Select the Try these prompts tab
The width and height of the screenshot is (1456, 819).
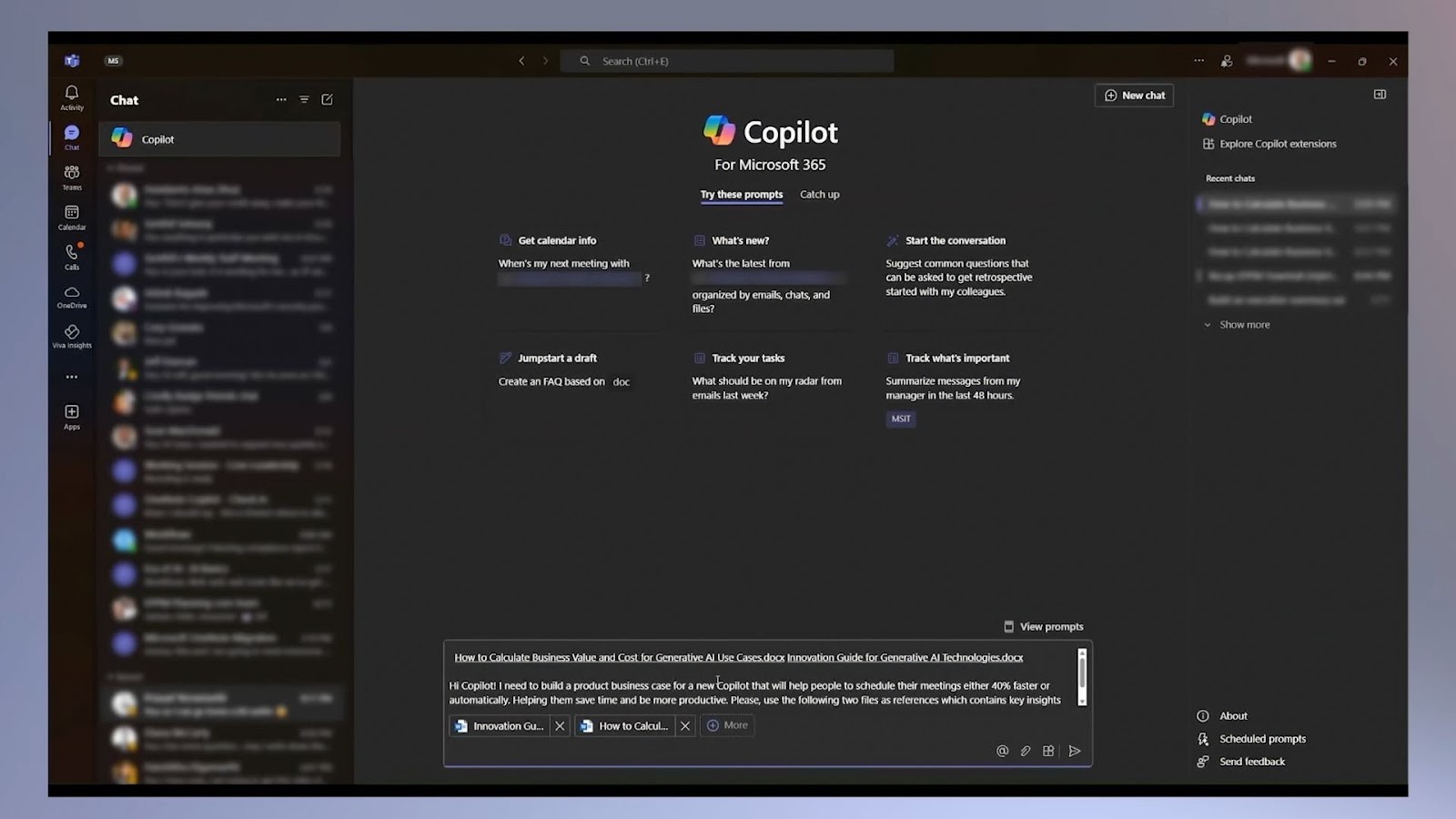[741, 194]
